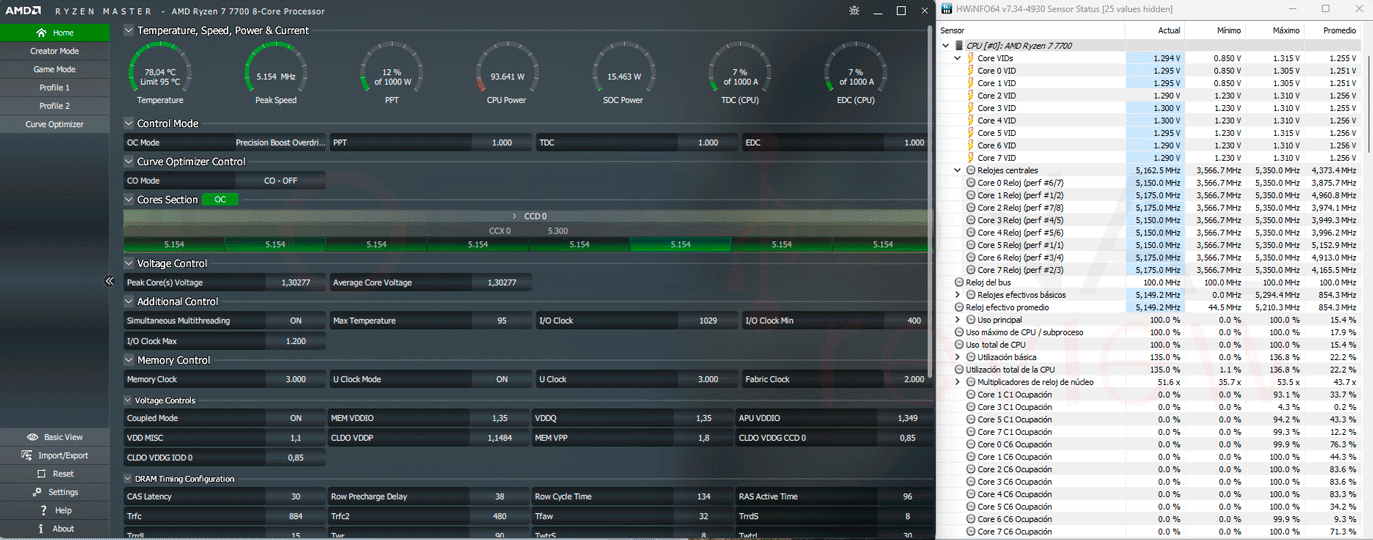The height and width of the screenshot is (540, 1373).
Task: Collapse the Cores Section
Action: click(x=129, y=199)
